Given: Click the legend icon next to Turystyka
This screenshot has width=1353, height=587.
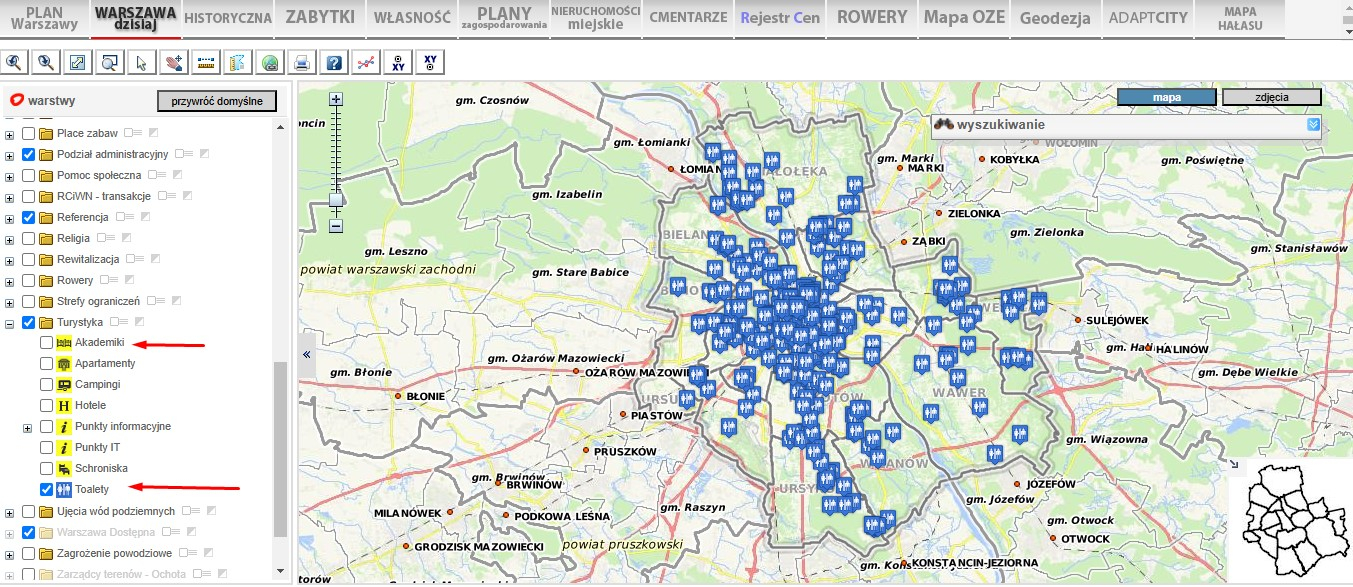Looking at the screenshot, I should tap(117, 322).
